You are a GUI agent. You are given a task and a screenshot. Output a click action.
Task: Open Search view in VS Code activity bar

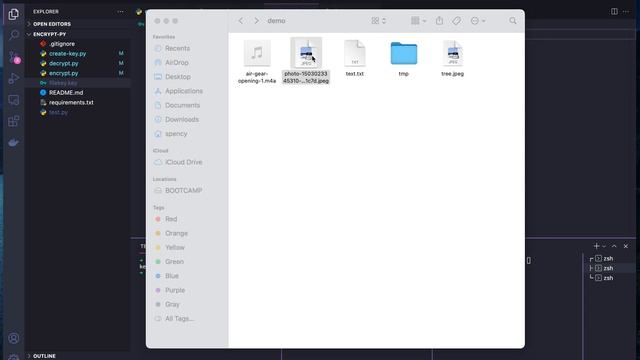[13, 35]
